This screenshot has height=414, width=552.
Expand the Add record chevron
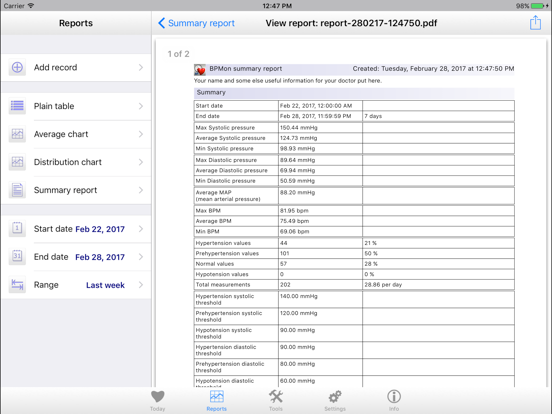(x=141, y=67)
